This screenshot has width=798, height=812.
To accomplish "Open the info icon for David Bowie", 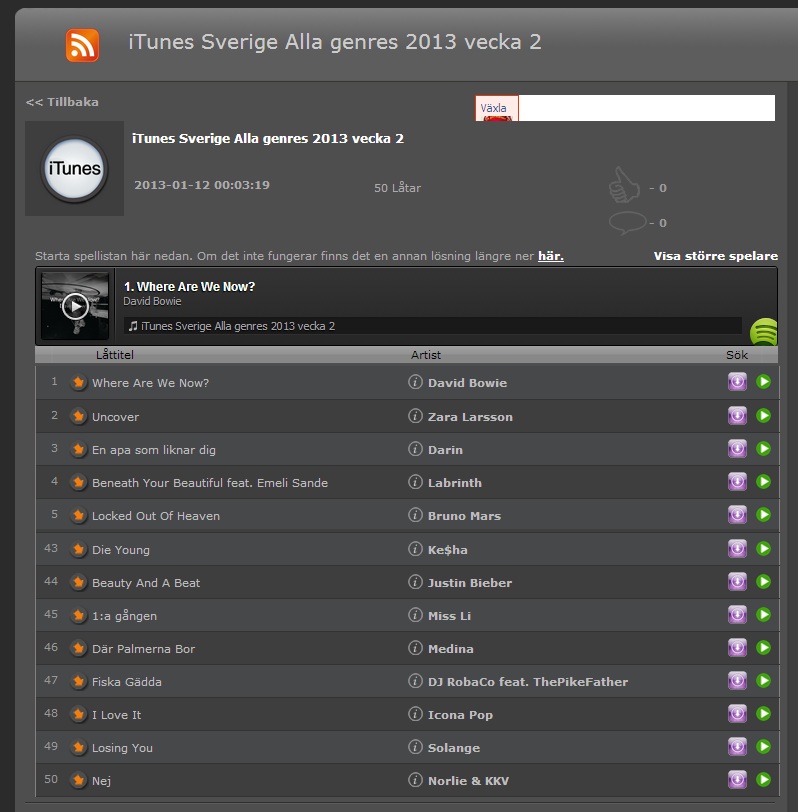I will pos(415,382).
